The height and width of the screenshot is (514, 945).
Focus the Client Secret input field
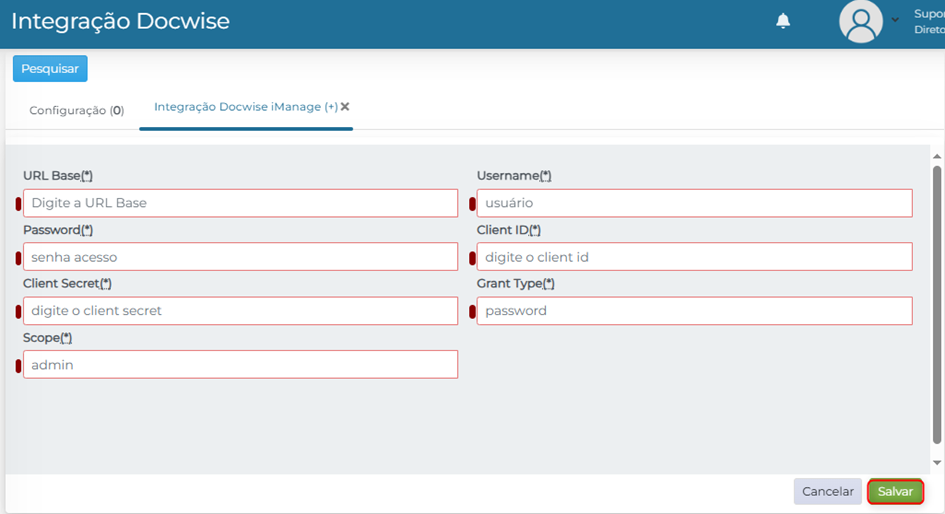coord(240,311)
